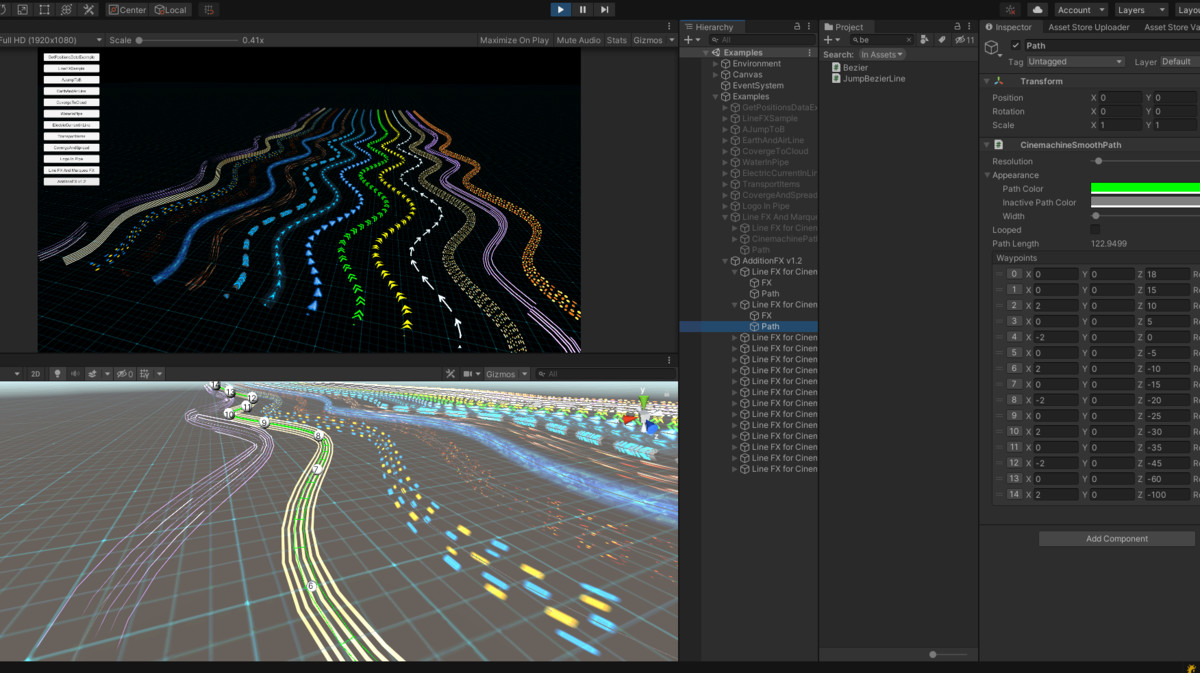Click Maximize On Play in Game view
1200x673 pixels.
[514, 40]
